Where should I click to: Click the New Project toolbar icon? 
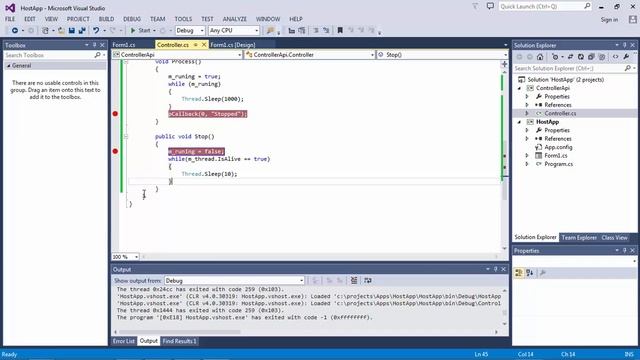pos(45,31)
